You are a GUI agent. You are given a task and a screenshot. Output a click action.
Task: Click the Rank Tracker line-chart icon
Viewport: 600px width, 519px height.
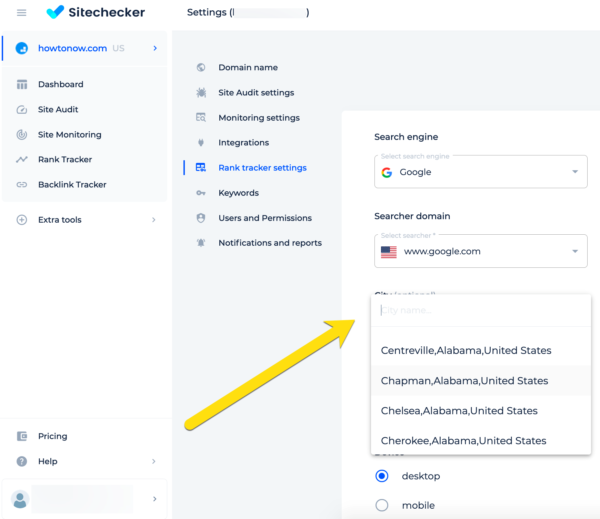pos(22,160)
